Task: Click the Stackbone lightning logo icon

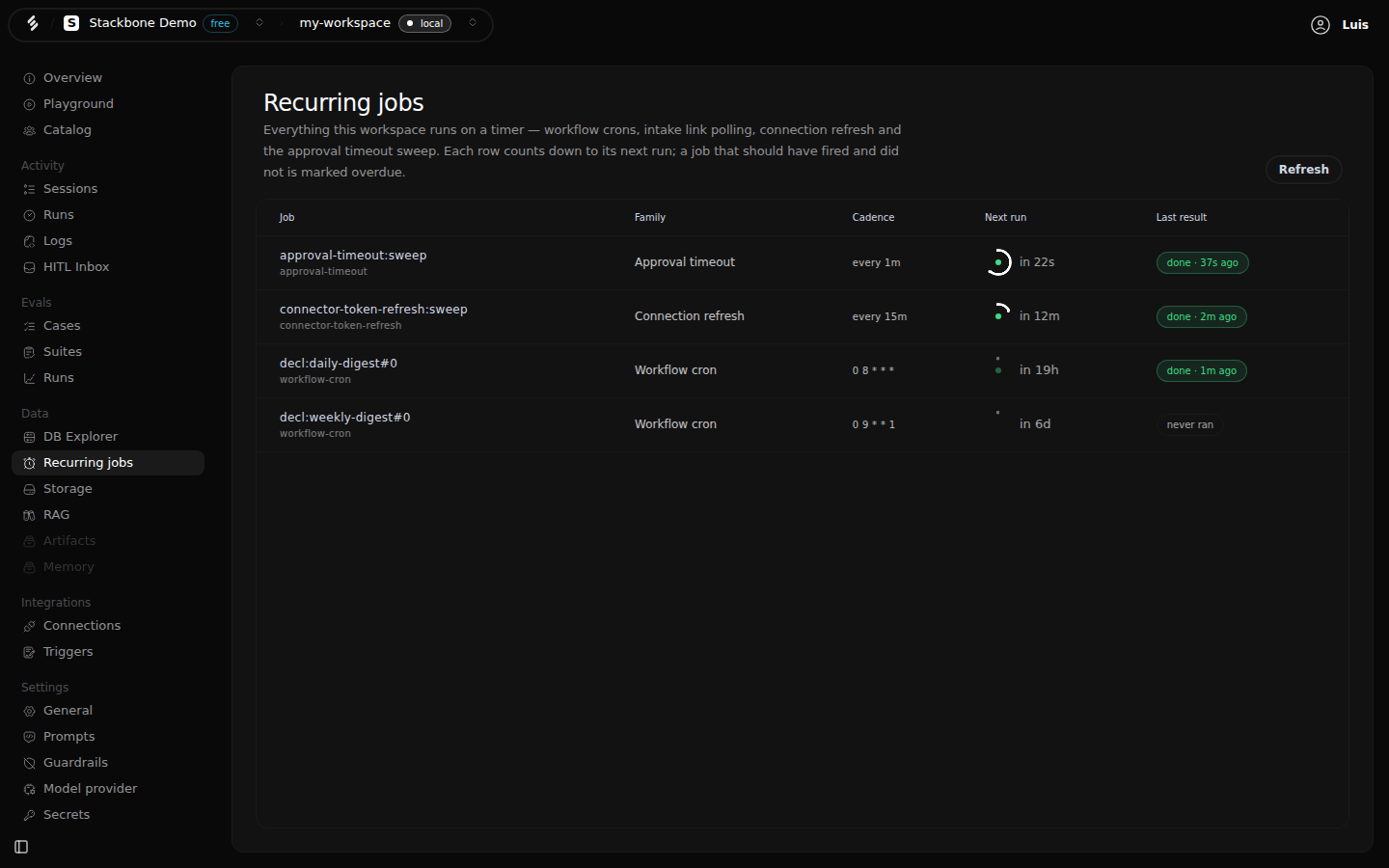Action: [33, 23]
